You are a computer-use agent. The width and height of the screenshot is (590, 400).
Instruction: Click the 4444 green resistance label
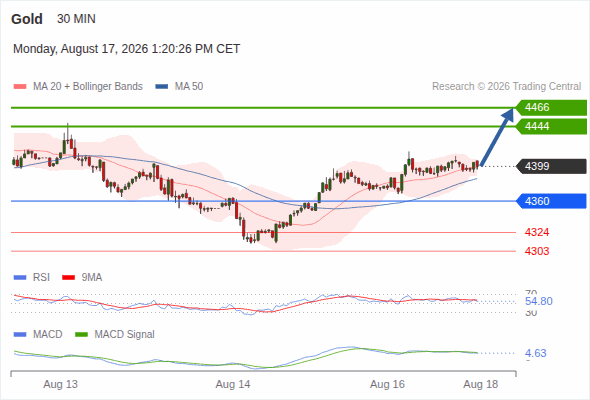point(551,126)
